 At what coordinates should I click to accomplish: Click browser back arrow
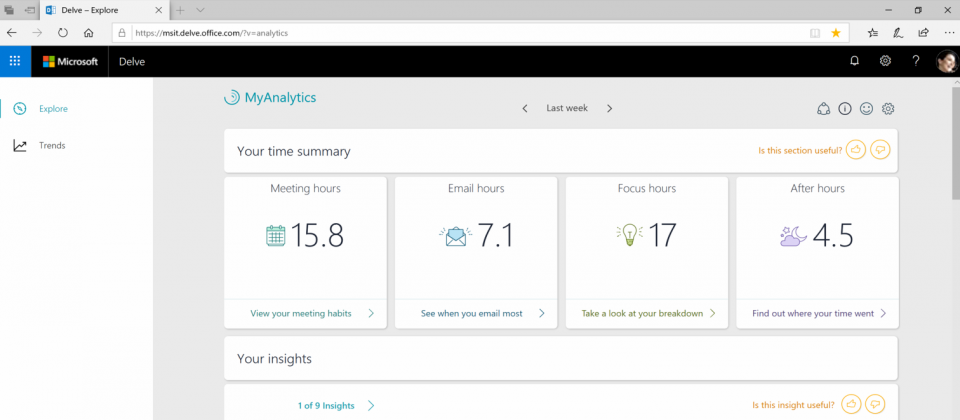11,33
